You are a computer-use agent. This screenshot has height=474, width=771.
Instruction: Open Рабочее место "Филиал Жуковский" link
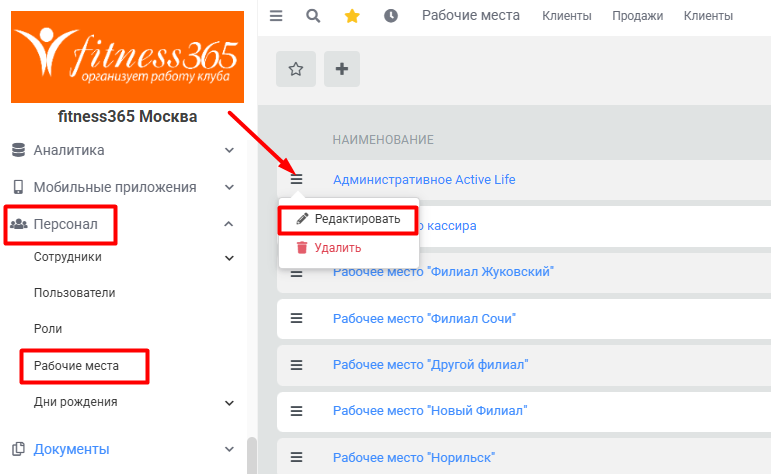point(443,272)
